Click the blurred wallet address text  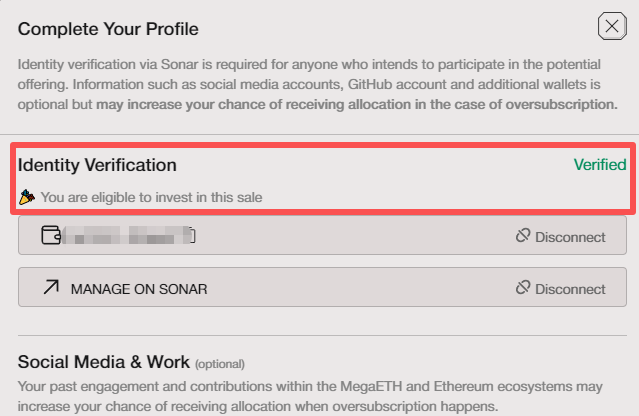pyautogui.click(x=125, y=236)
